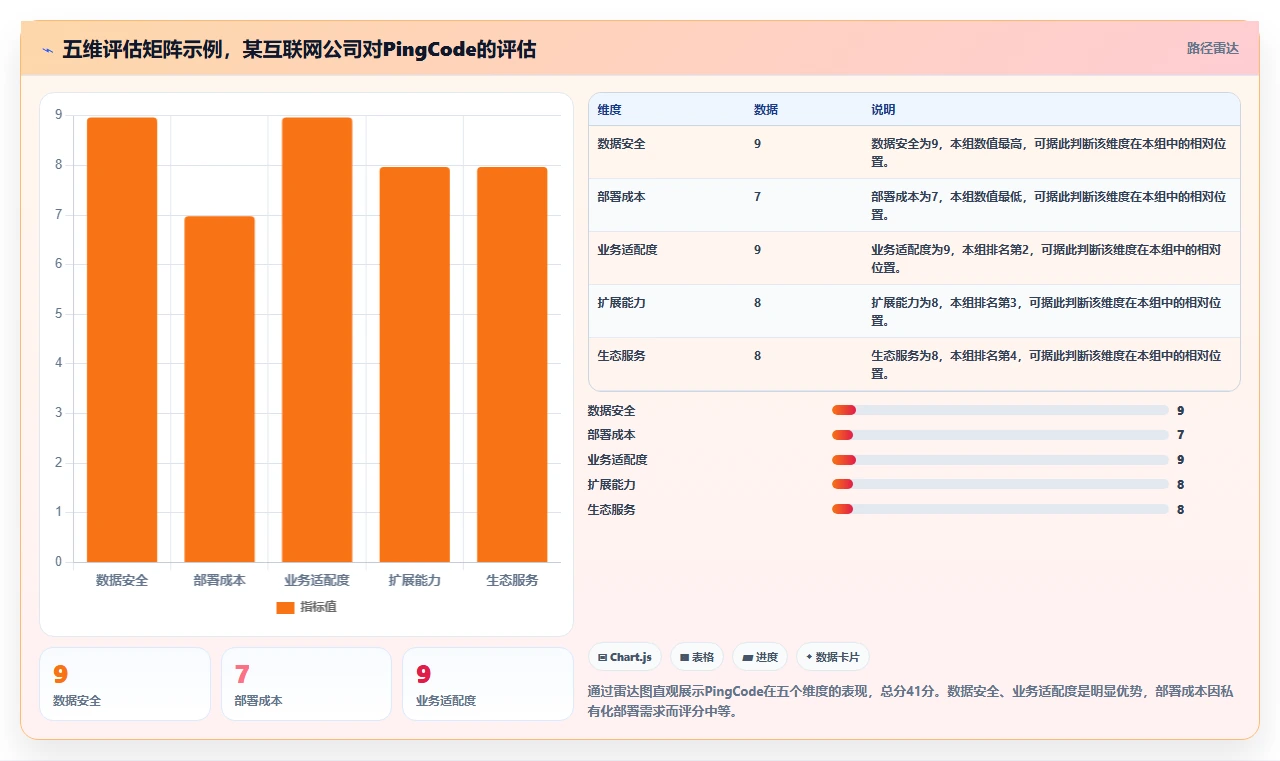Click the 说明 table column header
1280x761 pixels.
pos(883,109)
